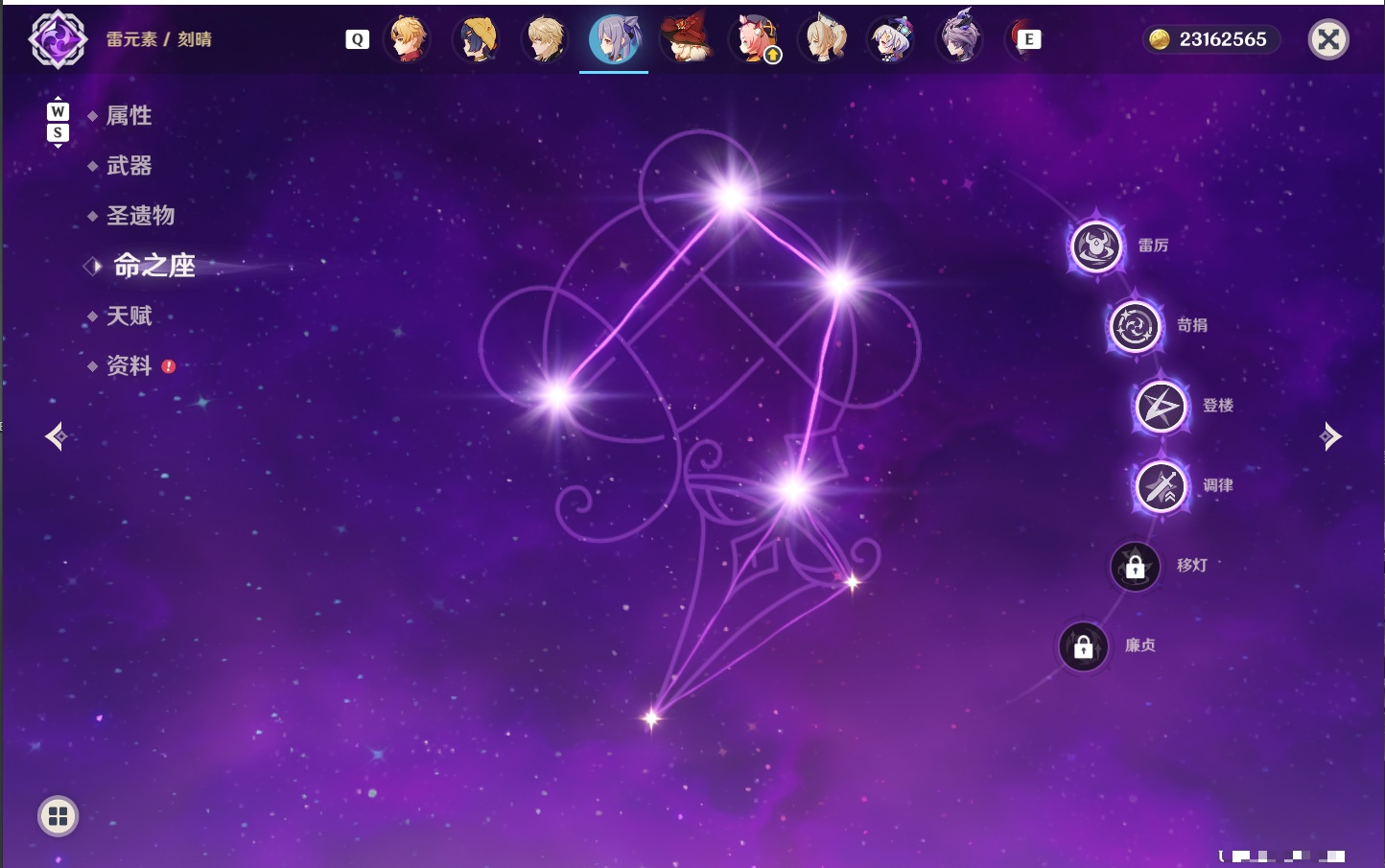Go to previous character with left arrow

(x=56, y=436)
